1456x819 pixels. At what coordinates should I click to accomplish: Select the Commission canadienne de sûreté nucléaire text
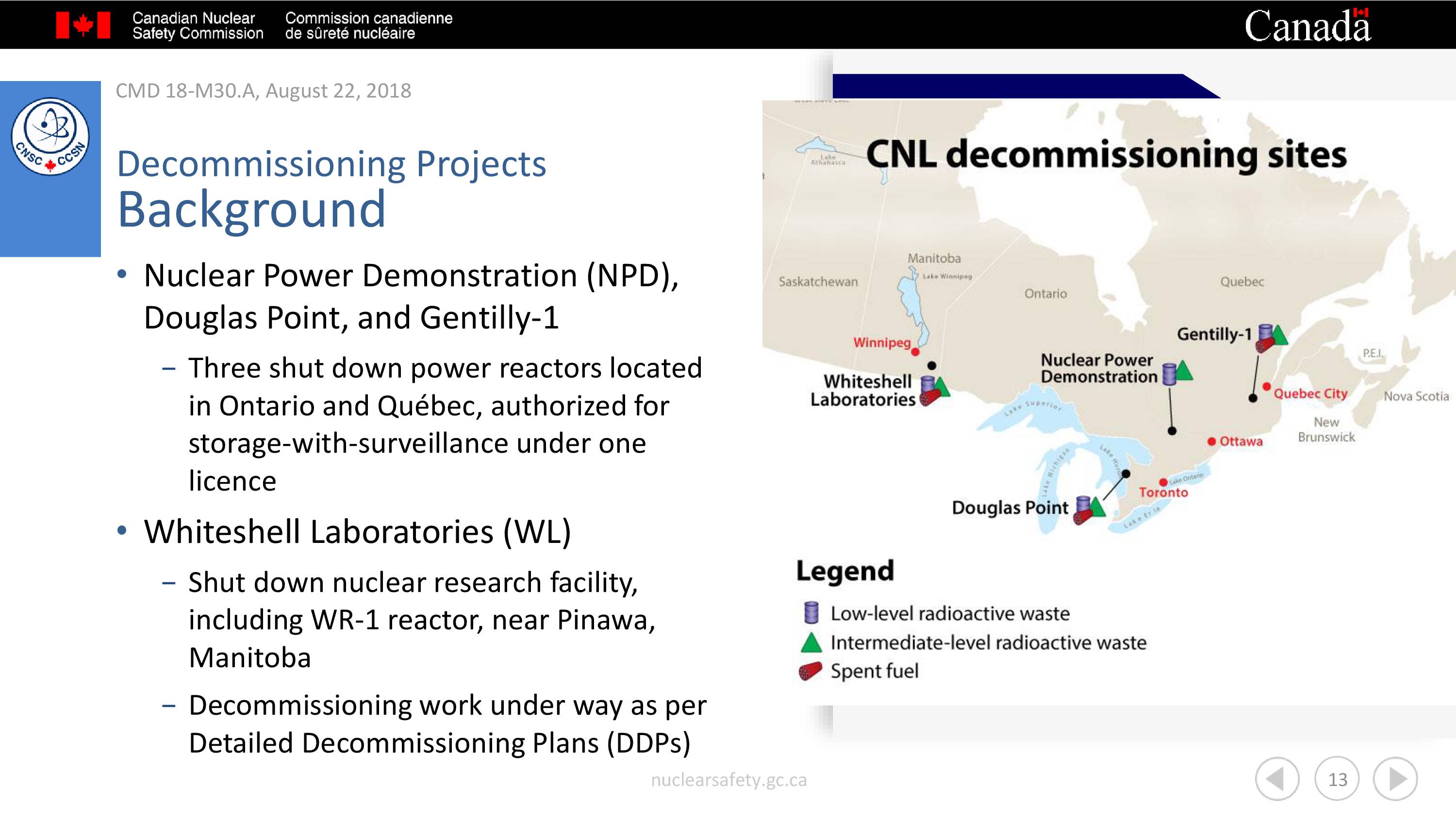(368, 25)
